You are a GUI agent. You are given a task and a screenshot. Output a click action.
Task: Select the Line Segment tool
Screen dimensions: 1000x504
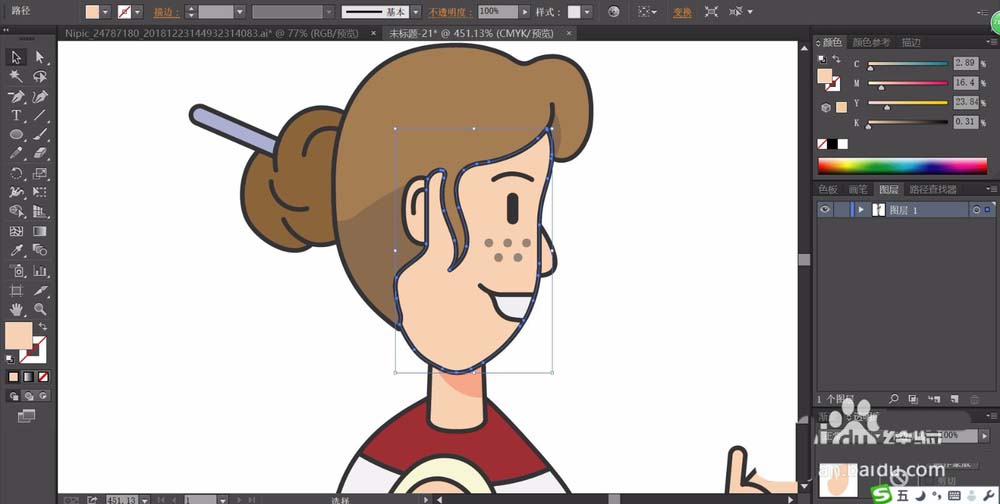coord(40,115)
